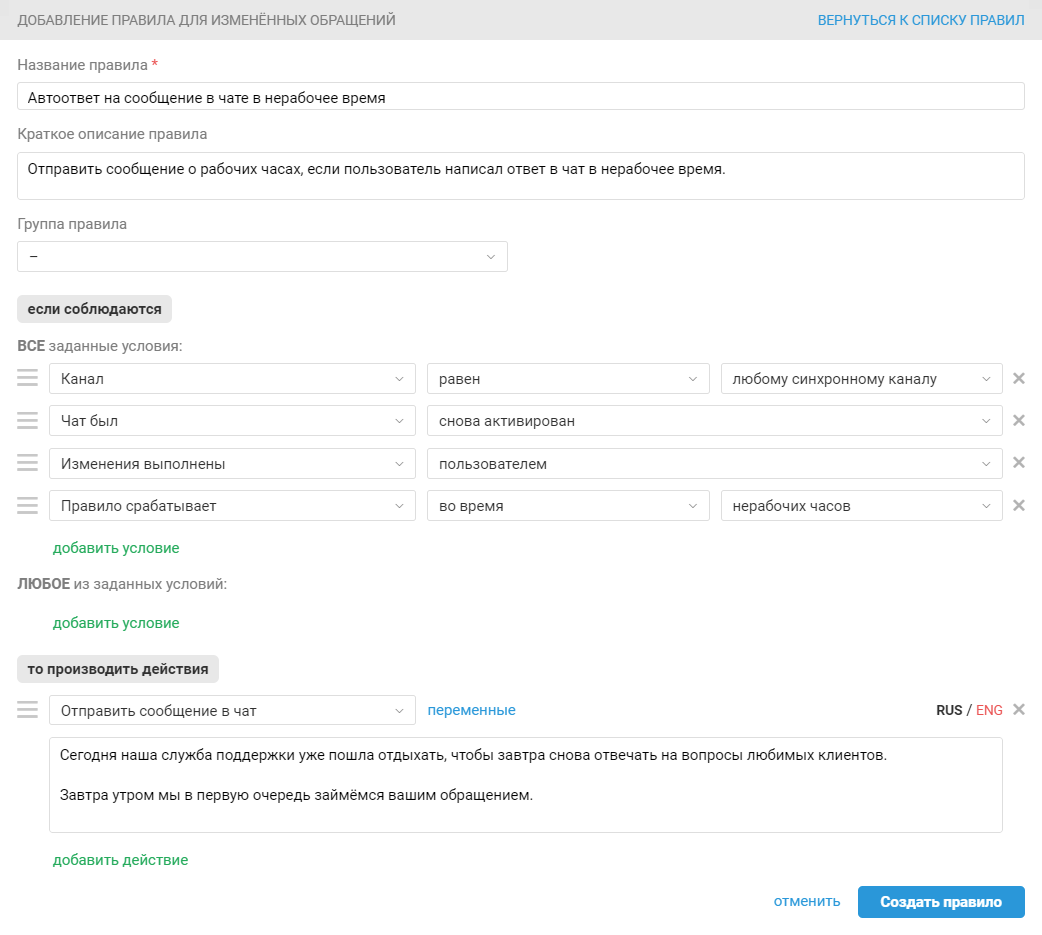Open the снова активирован dropdown
This screenshot has width=1042, height=935.
[x=714, y=421]
